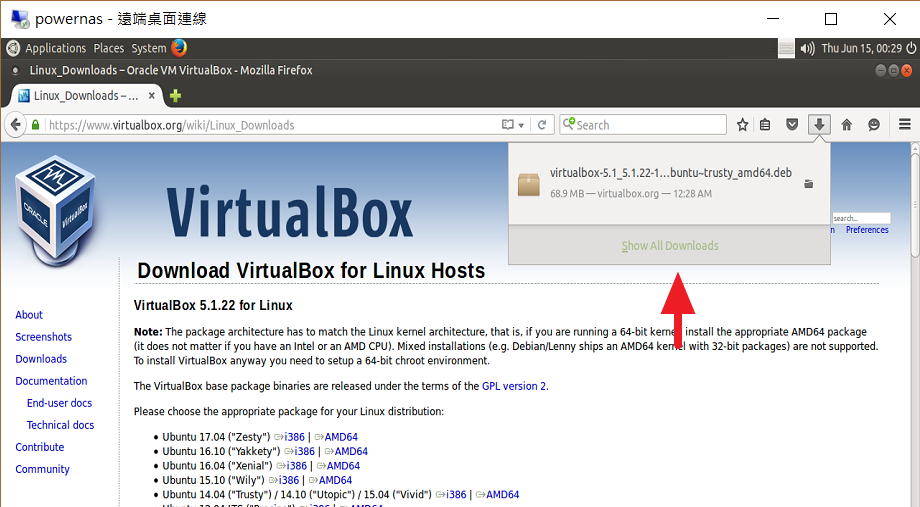
Task: Open the Ubuntu MATE logo menu icon
Action: pyautogui.click(x=13, y=48)
